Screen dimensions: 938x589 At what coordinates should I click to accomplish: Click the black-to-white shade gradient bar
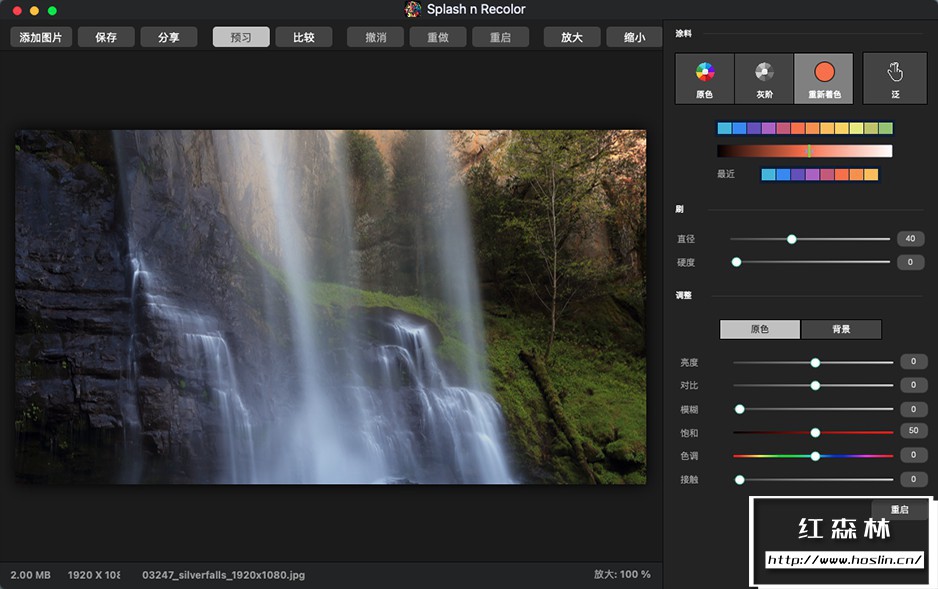pos(805,151)
